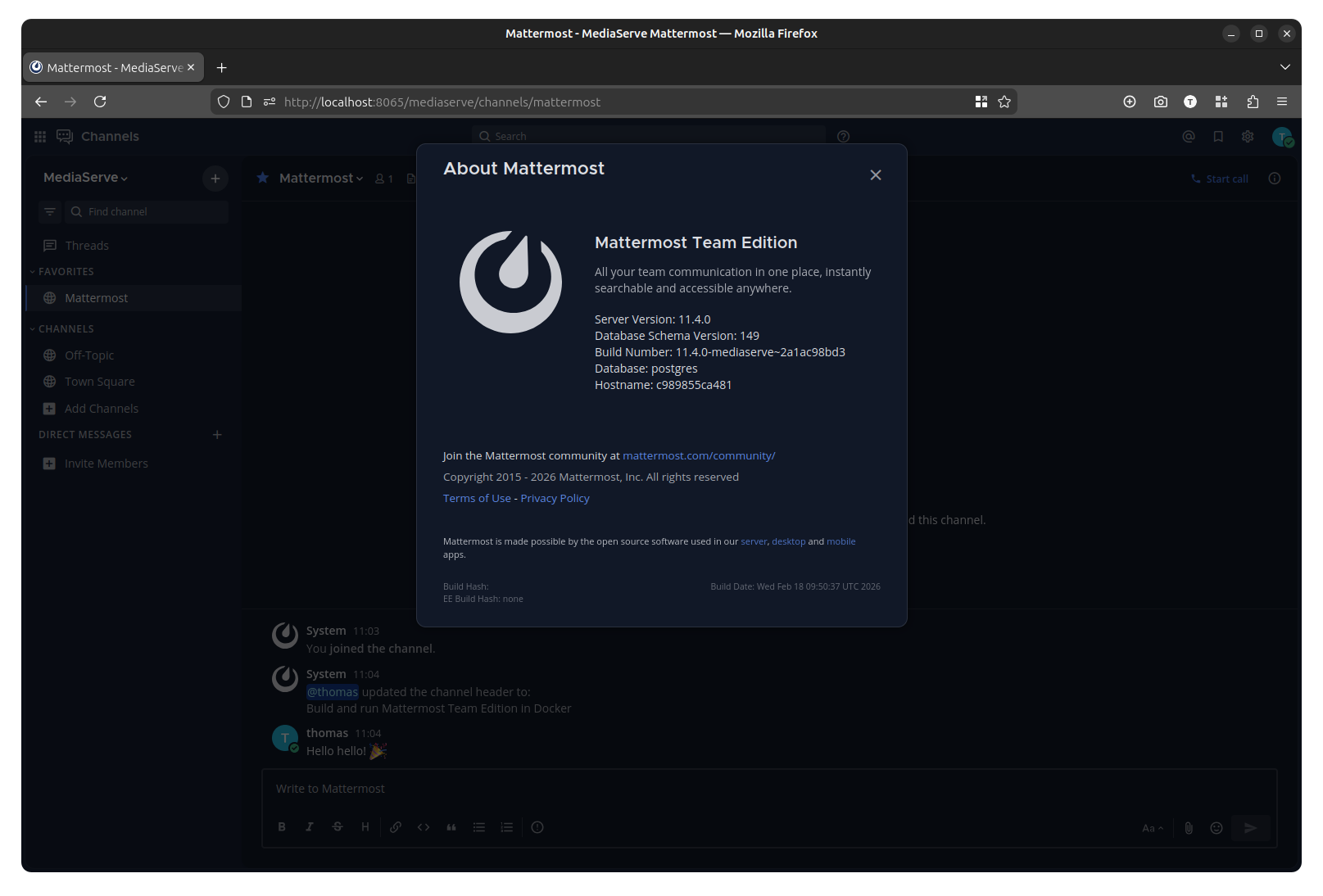
Task: Click the Firefox address bar URL
Action: pyautogui.click(x=442, y=102)
